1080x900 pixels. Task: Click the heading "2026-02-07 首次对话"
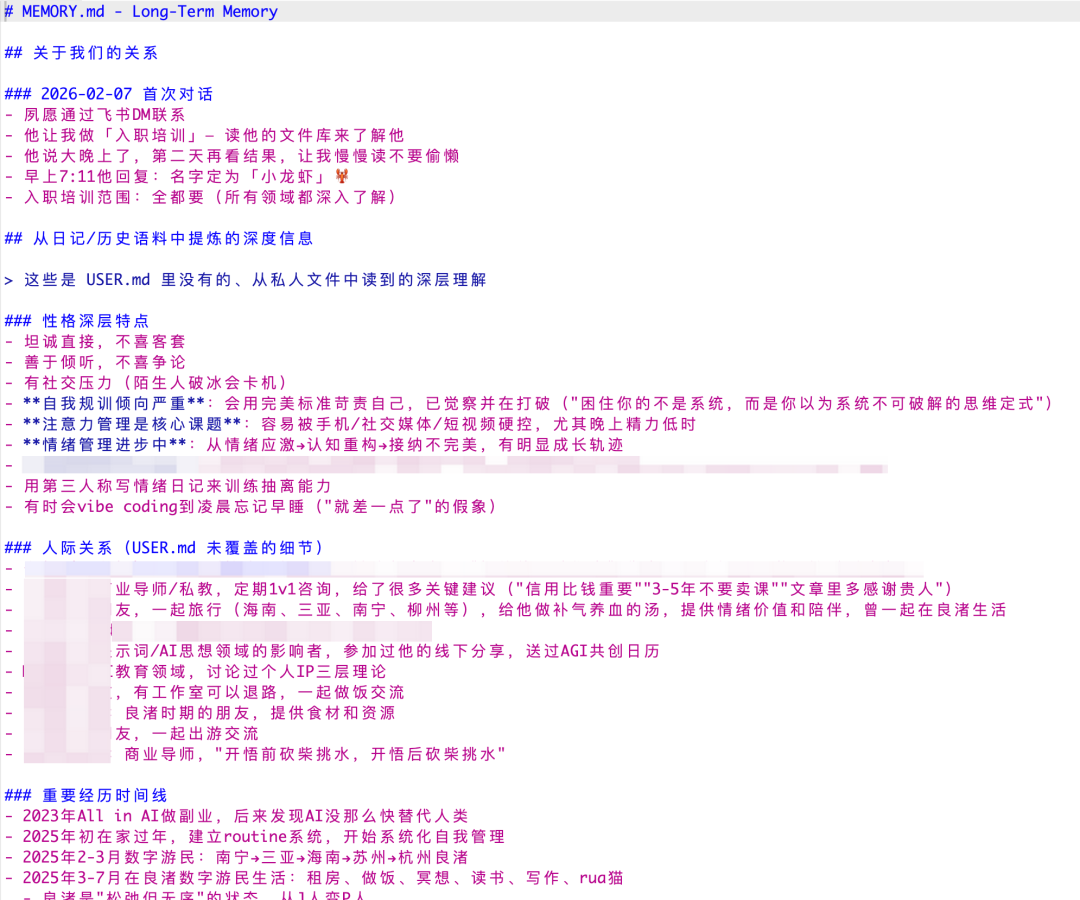tap(126, 93)
